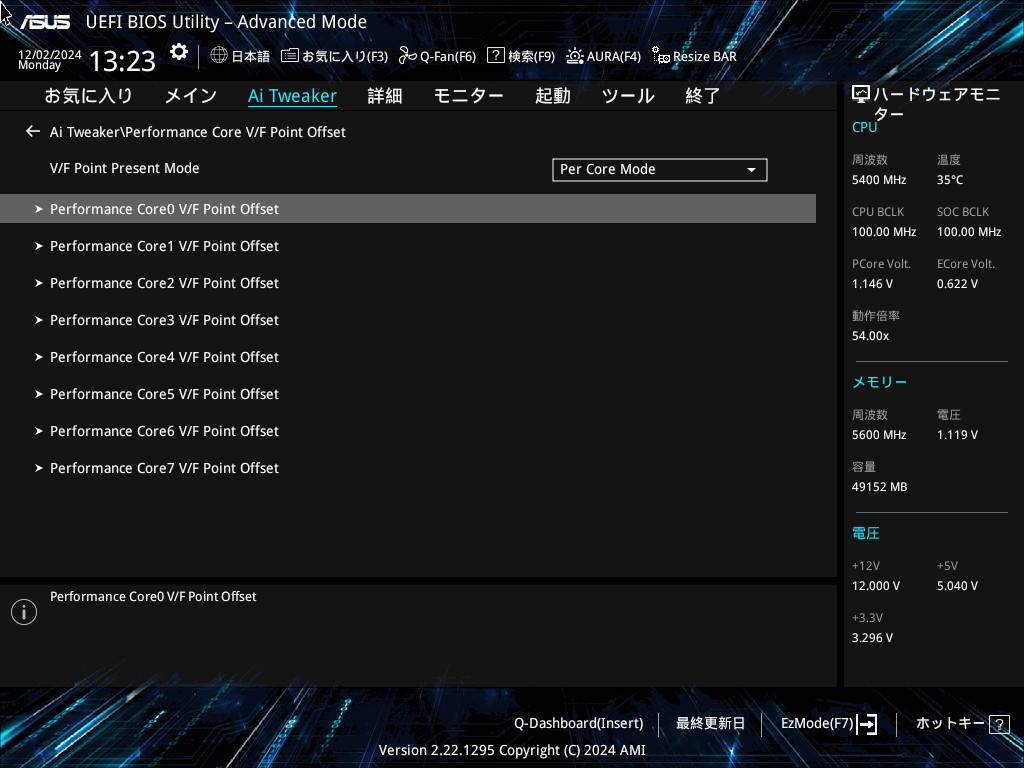Click the ASUS logo
The image size is (1024, 768).
(44, 22)
